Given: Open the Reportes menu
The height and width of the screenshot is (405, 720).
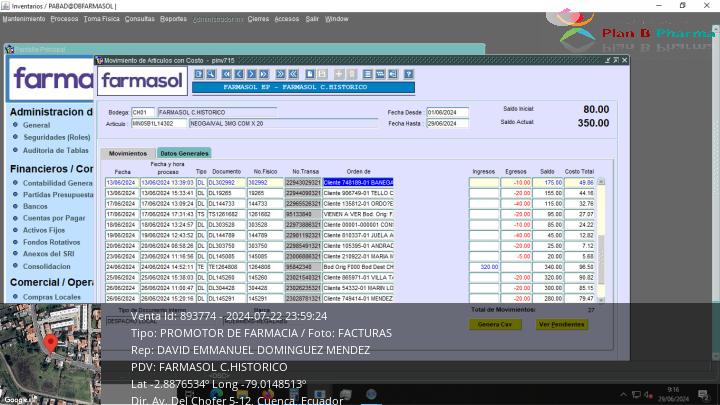Looking at the screenshot, I should click(174, 19).
